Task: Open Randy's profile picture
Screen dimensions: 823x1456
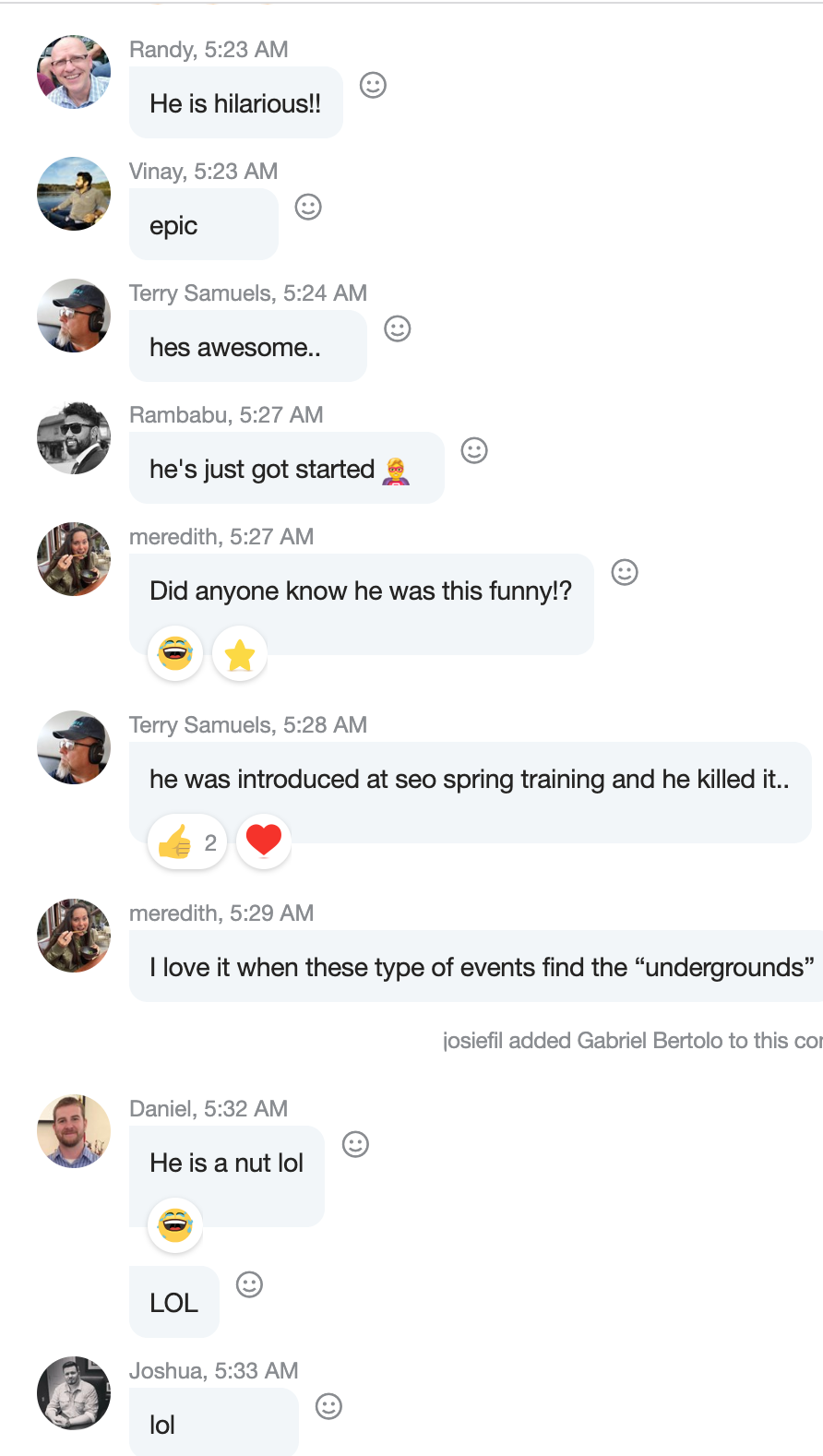Action: [74, 72]
